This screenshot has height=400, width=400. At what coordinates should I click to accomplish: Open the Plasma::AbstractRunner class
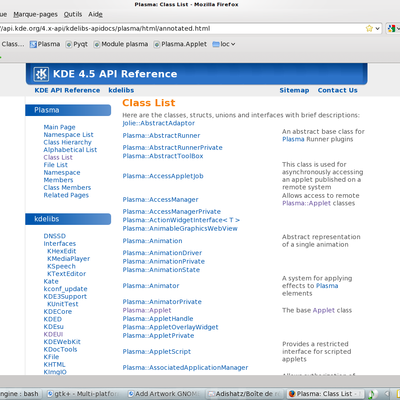[161, 136]
